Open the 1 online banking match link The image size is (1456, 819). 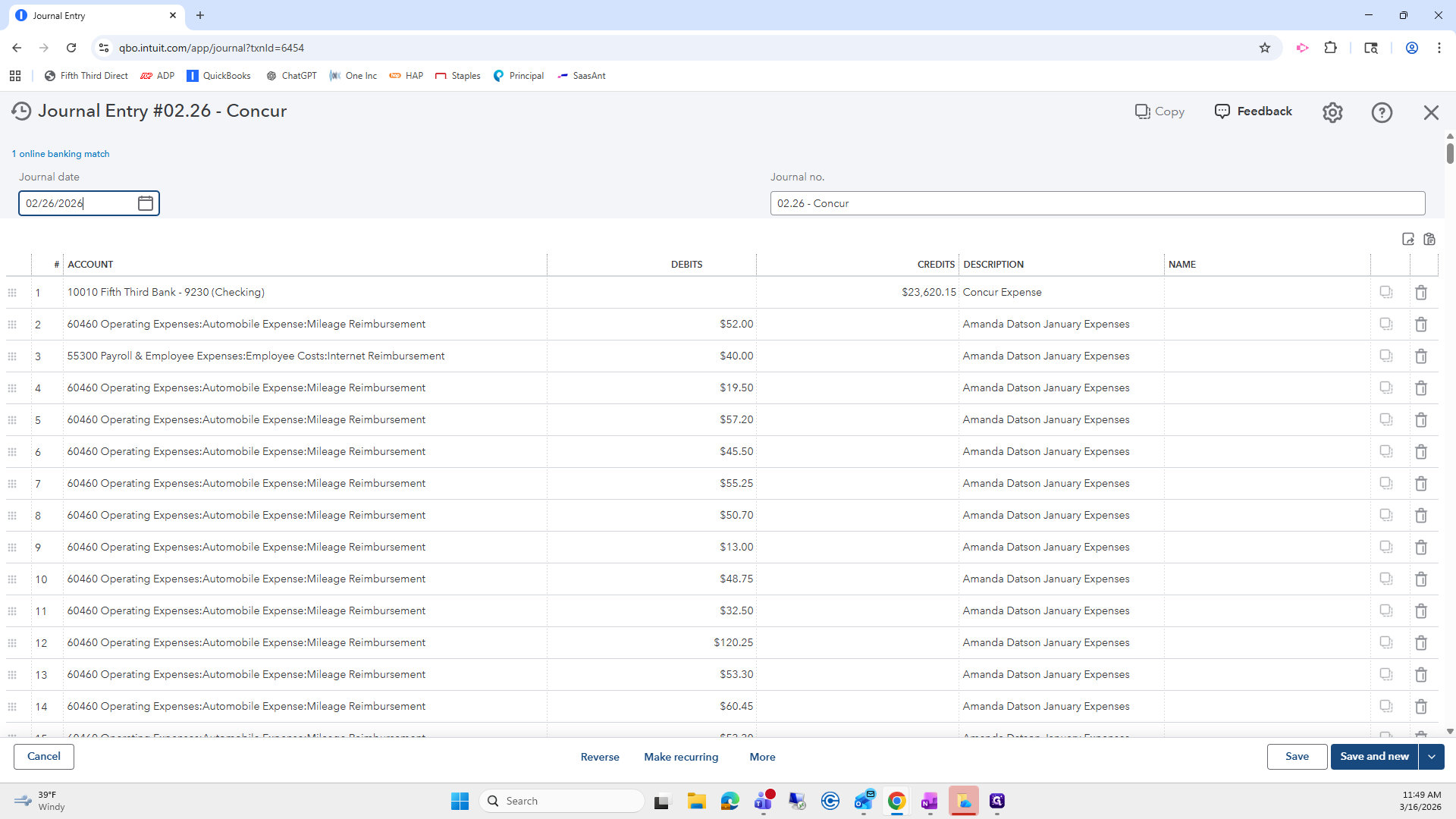pyautogui.click(x=61, y=154)
